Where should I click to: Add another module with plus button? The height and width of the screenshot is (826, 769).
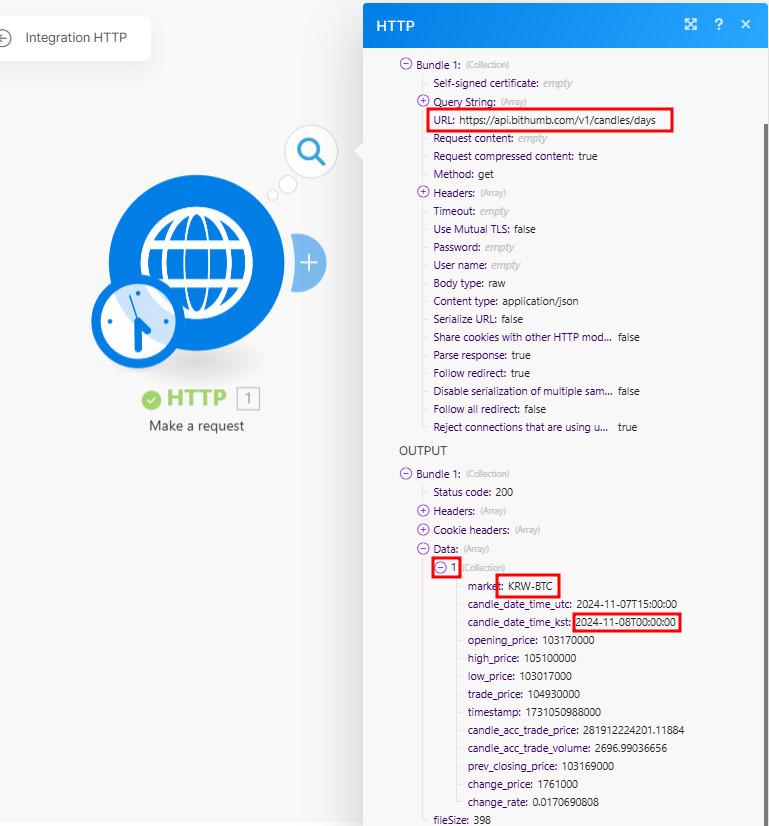310,262
